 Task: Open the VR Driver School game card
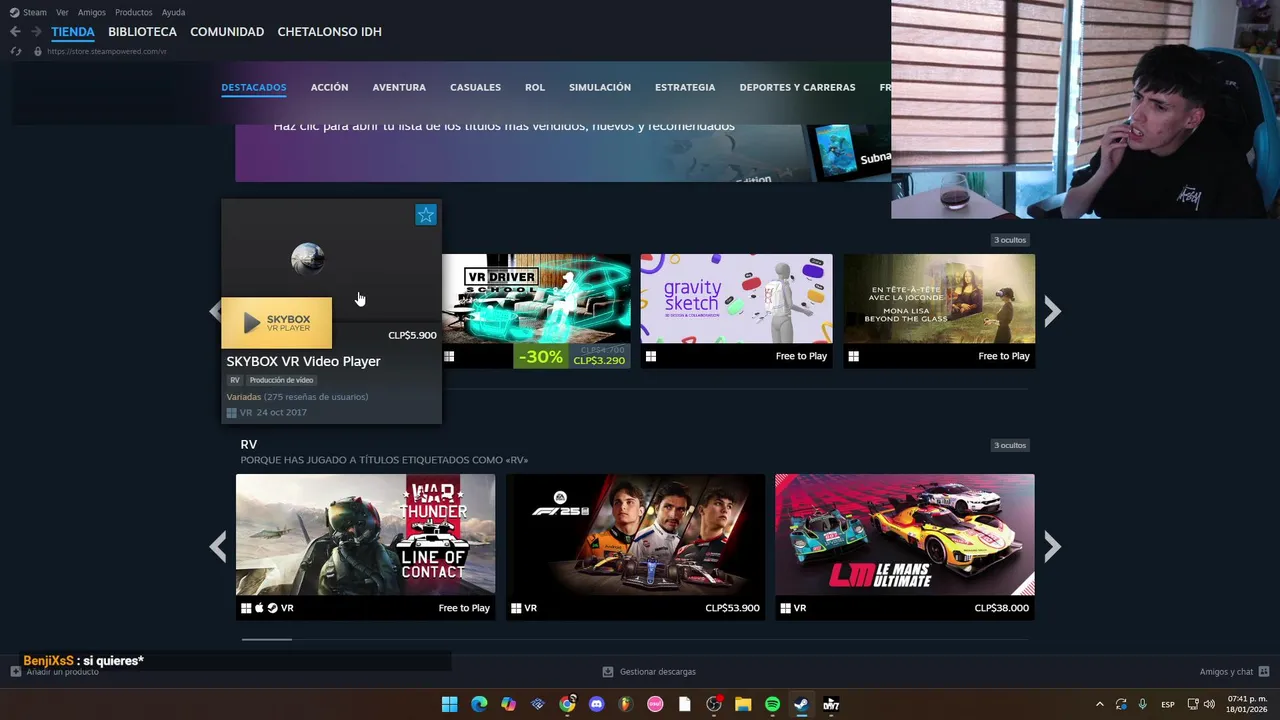(536, 311)
